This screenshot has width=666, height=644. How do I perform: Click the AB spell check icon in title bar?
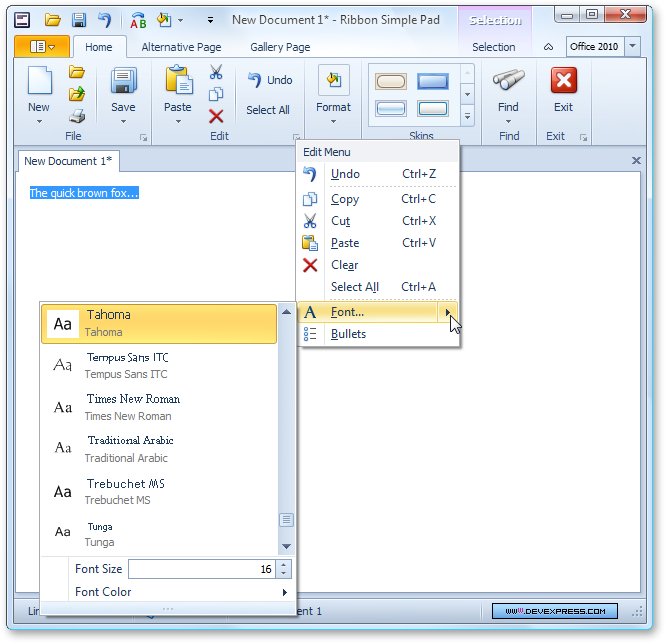[x=138, y=20]
